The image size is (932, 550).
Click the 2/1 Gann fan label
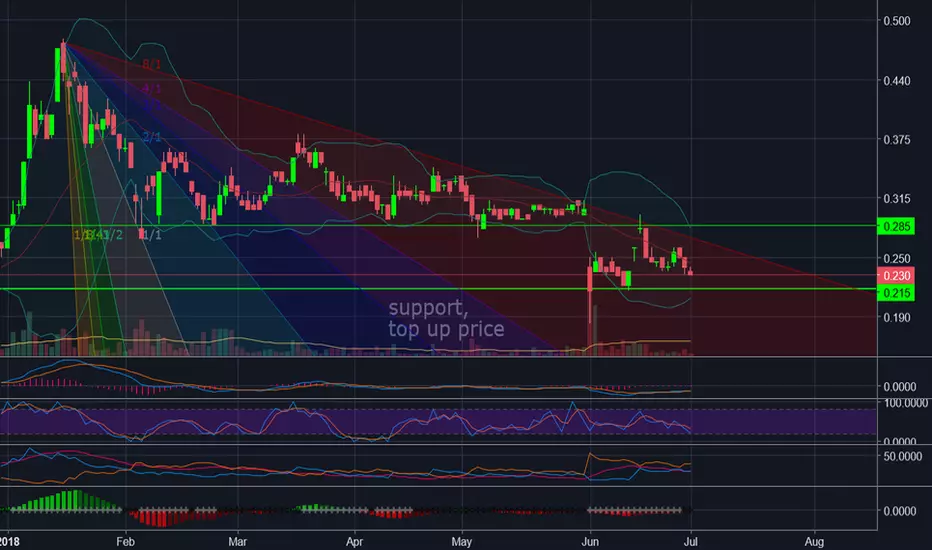point(151,137)
